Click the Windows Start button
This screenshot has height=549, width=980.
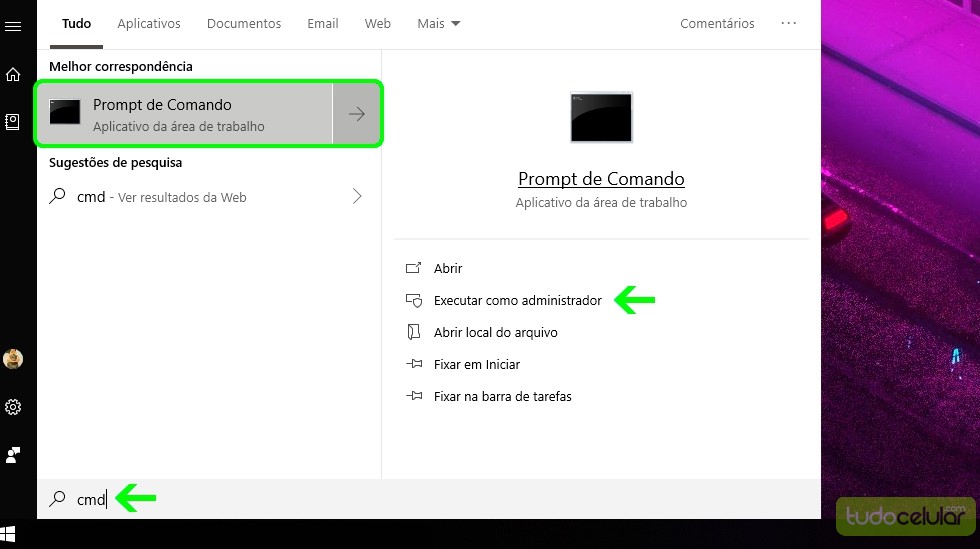tap(8, 534)
